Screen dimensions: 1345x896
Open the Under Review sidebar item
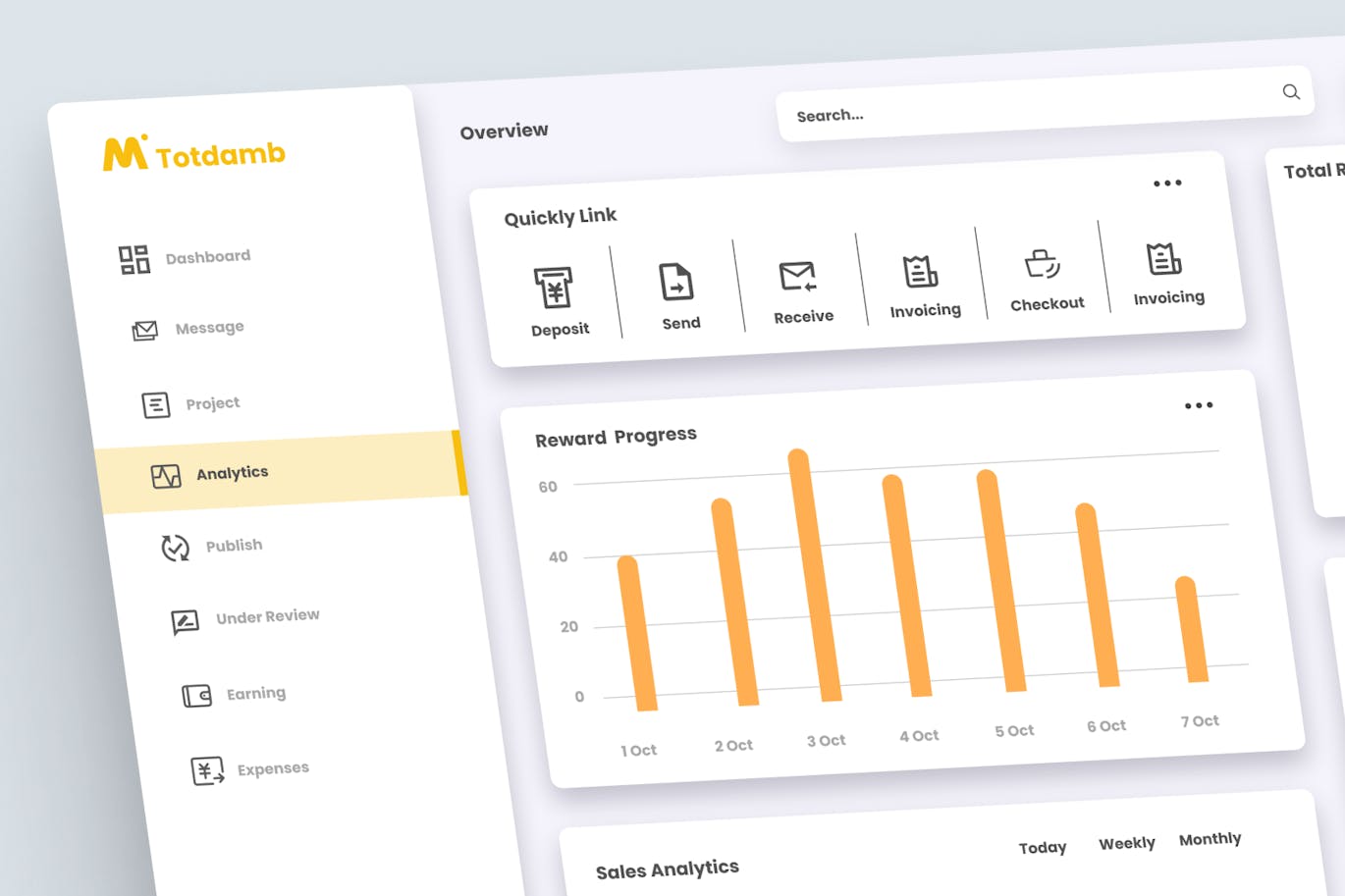coord(267,616)
